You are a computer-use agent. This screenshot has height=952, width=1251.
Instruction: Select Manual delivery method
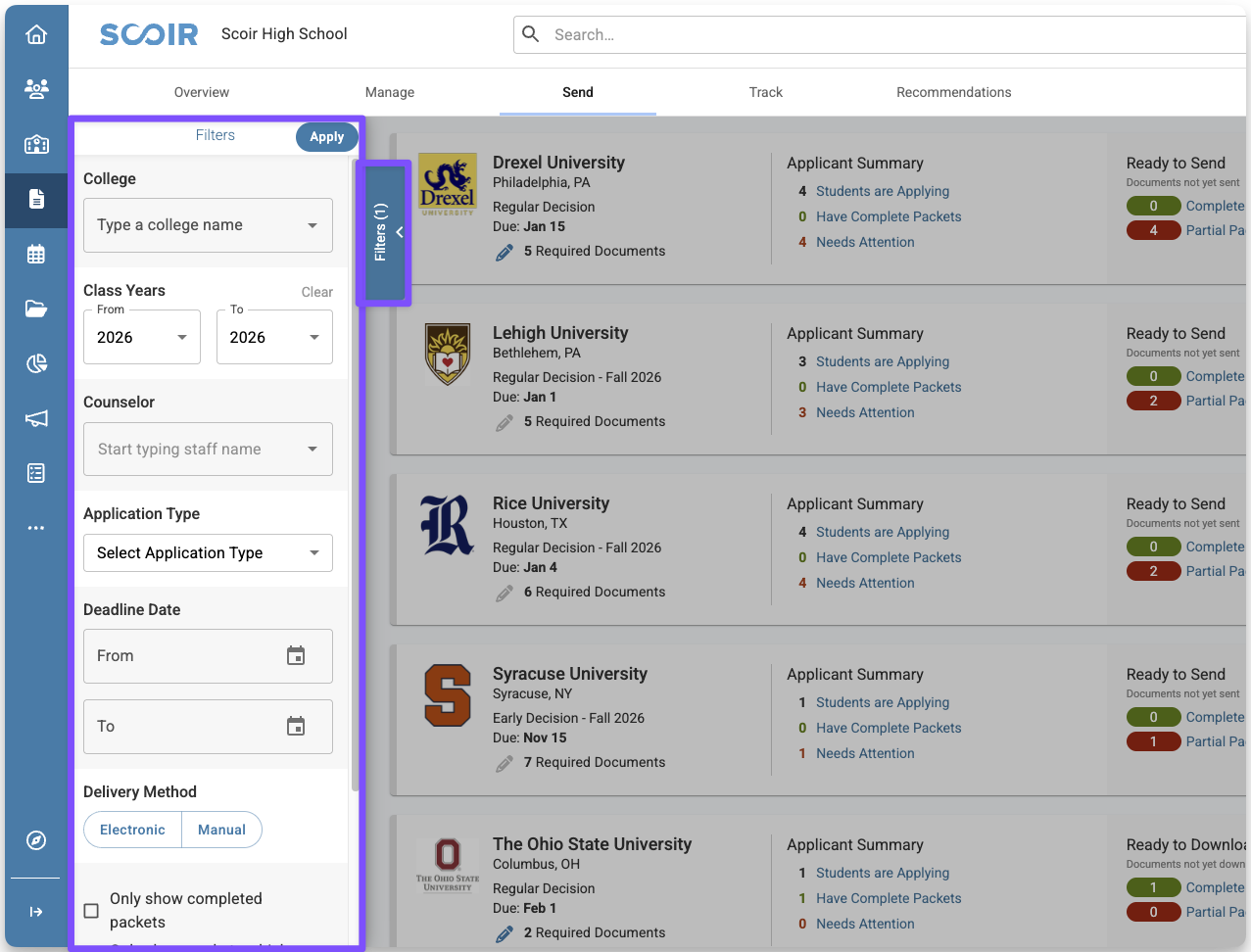[221, 830]
